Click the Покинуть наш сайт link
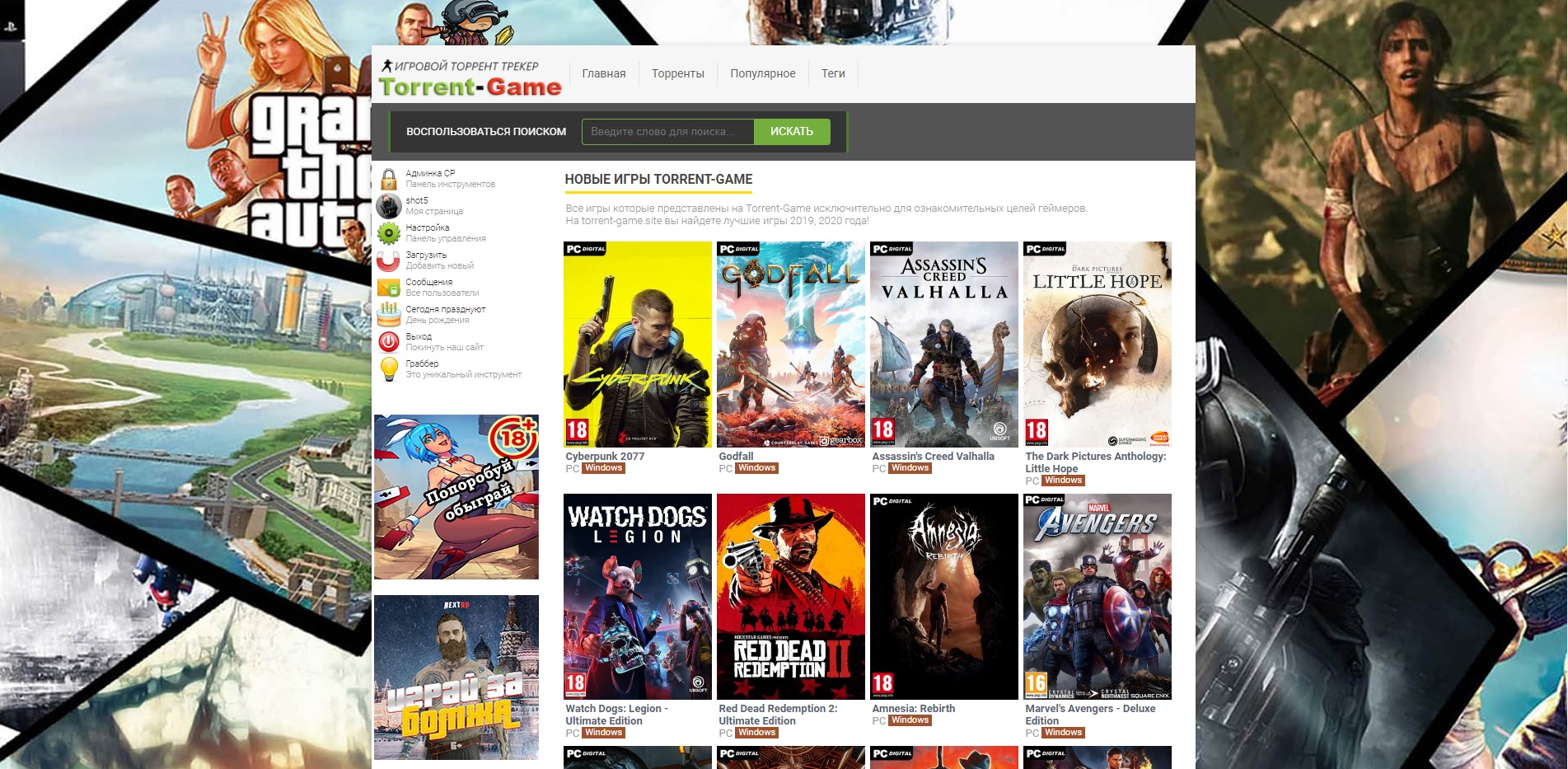1568x769 pixels. pyautogui.click(x=445, y=348)
